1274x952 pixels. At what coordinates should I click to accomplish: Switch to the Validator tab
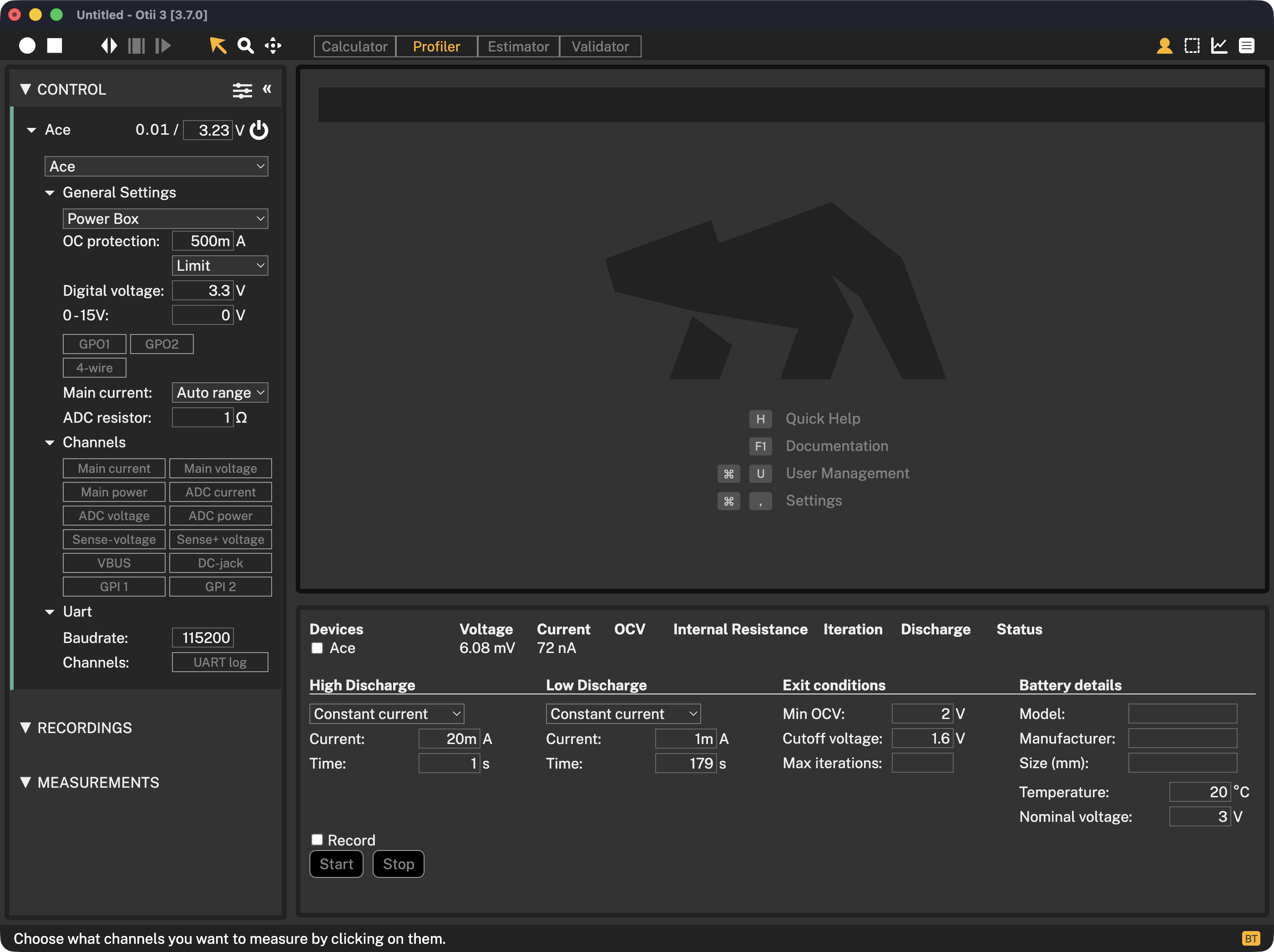pyautogui.click(x=600, y=46)
